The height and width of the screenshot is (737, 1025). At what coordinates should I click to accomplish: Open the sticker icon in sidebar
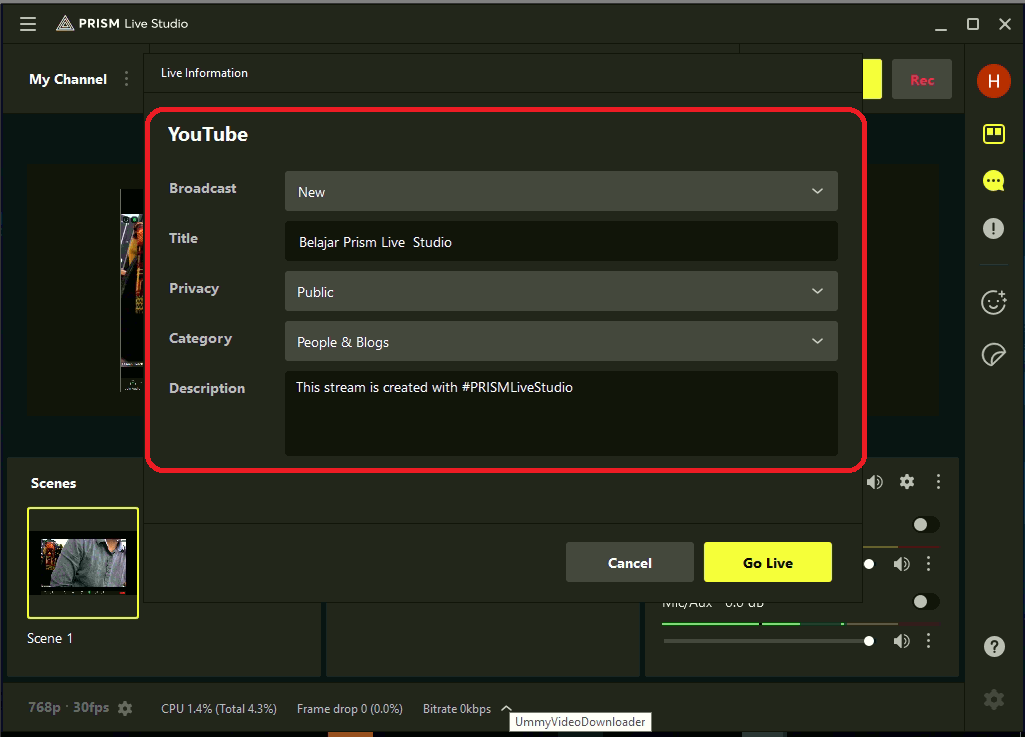point(994,354)
